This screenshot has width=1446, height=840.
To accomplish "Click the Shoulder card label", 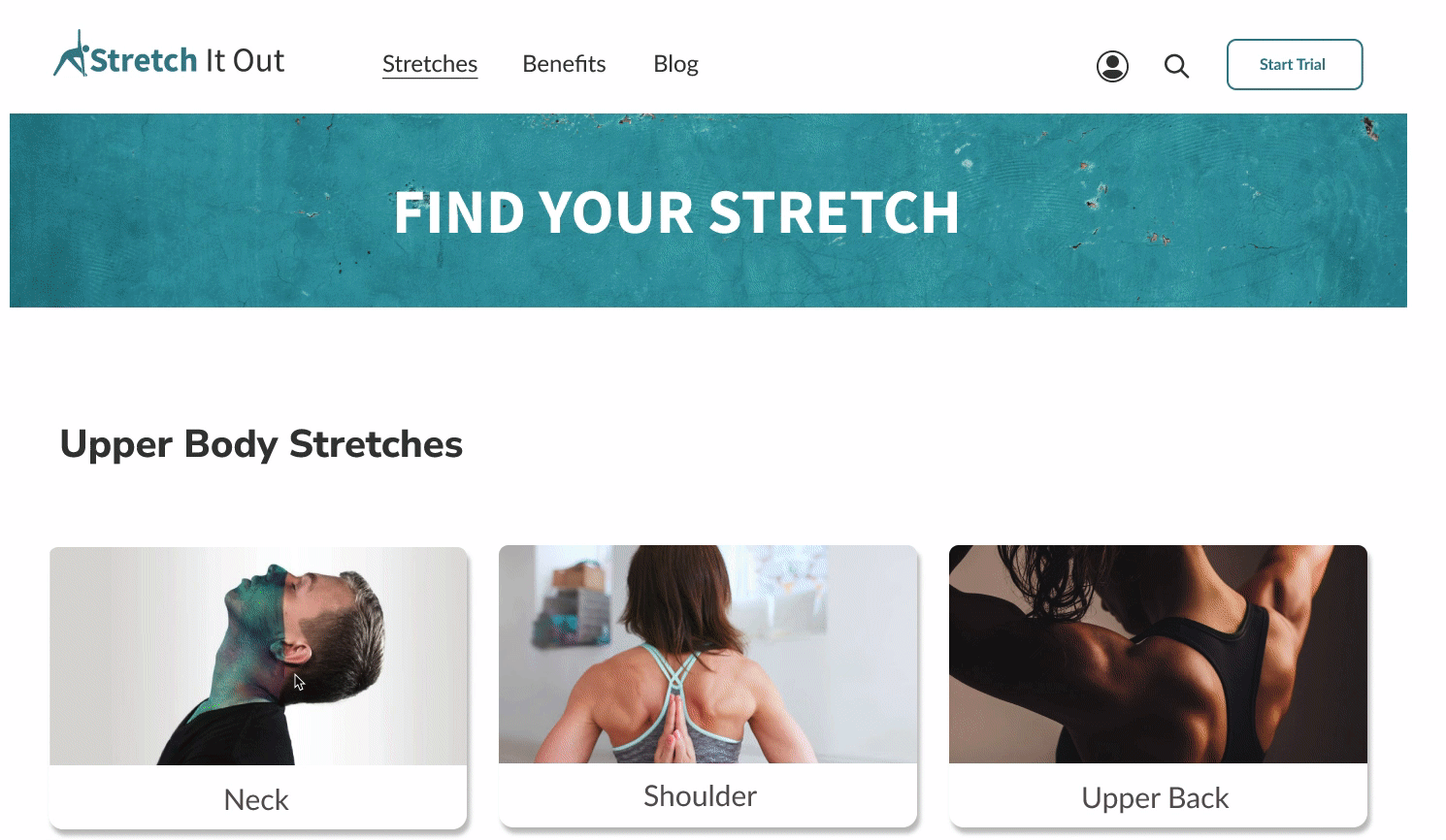I will [700, 795].
